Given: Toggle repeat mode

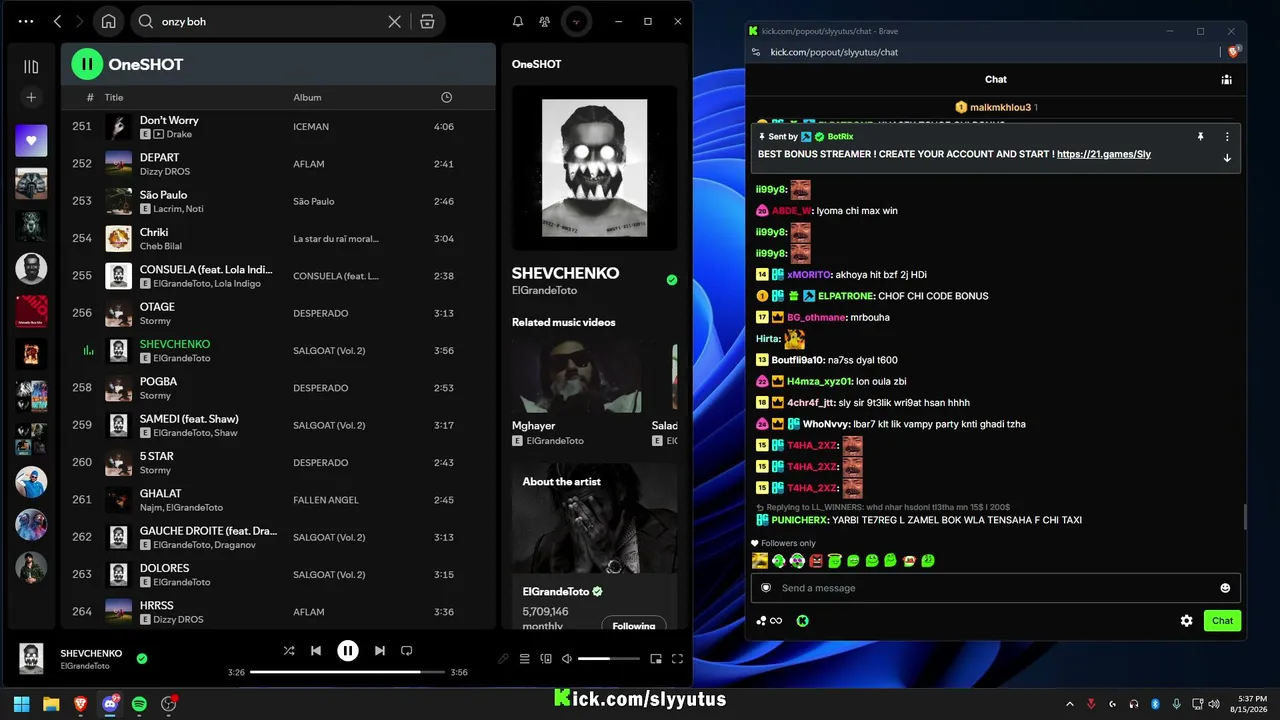Looking at the screenshot, I should [407, 651].
